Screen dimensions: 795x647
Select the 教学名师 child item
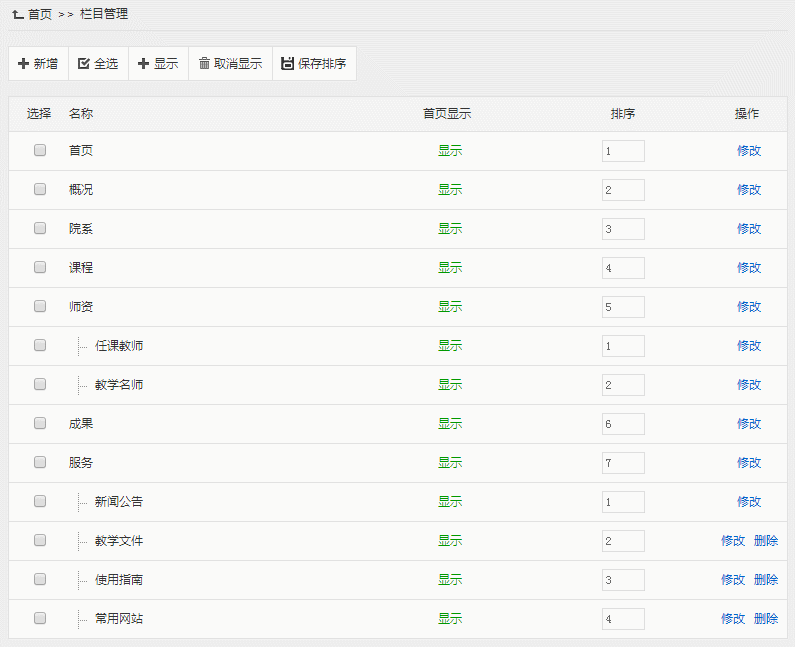[x=119, y=385]
